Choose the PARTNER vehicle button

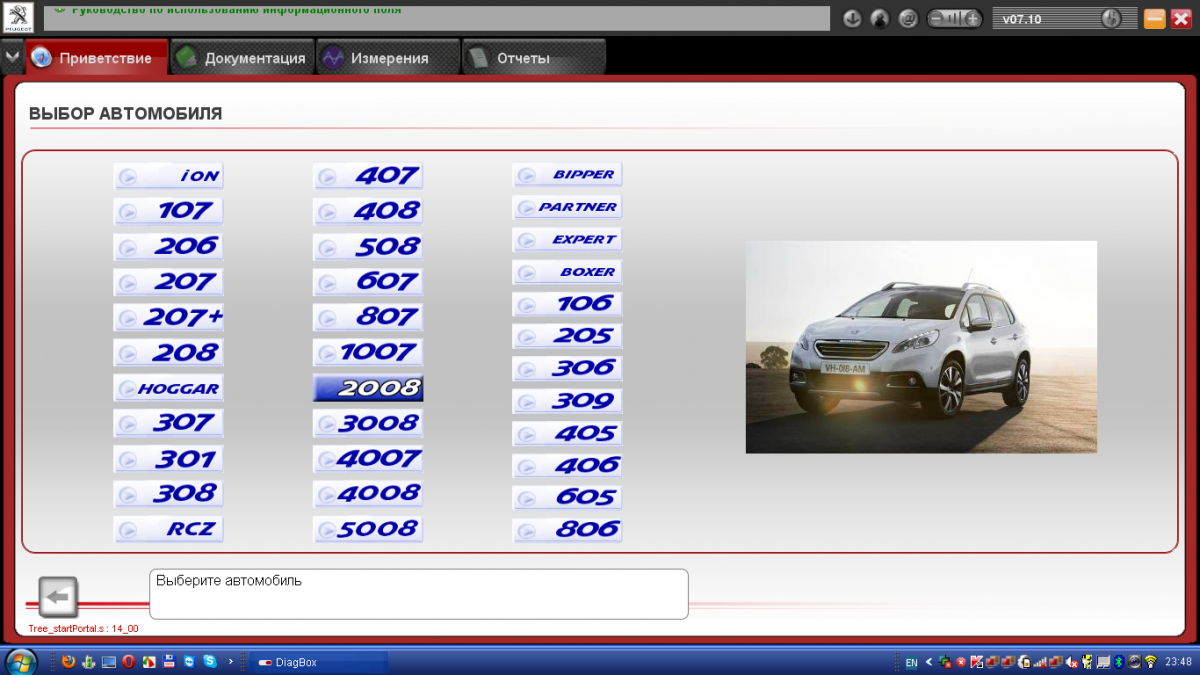(567, 207)
